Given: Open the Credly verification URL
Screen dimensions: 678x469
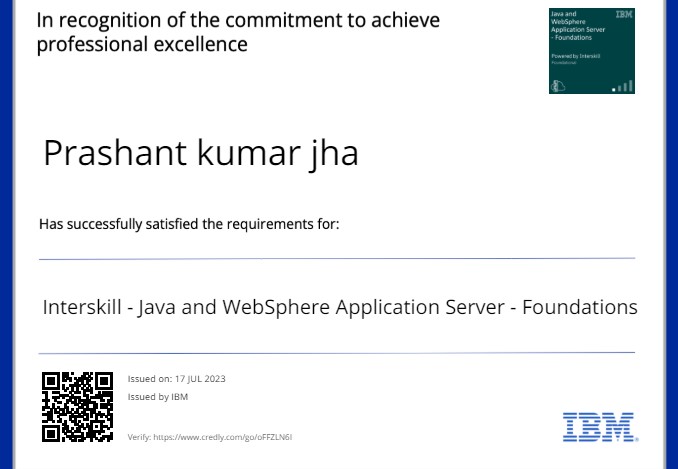Looking at the screenshot, I should [x=221, y=437].
